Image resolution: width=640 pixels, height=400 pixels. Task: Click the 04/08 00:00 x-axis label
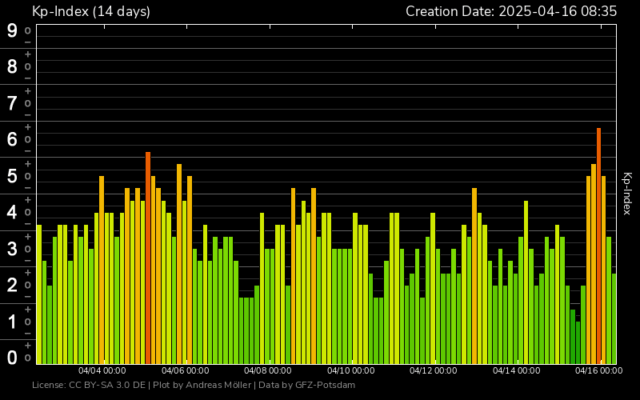coord(268,370)
